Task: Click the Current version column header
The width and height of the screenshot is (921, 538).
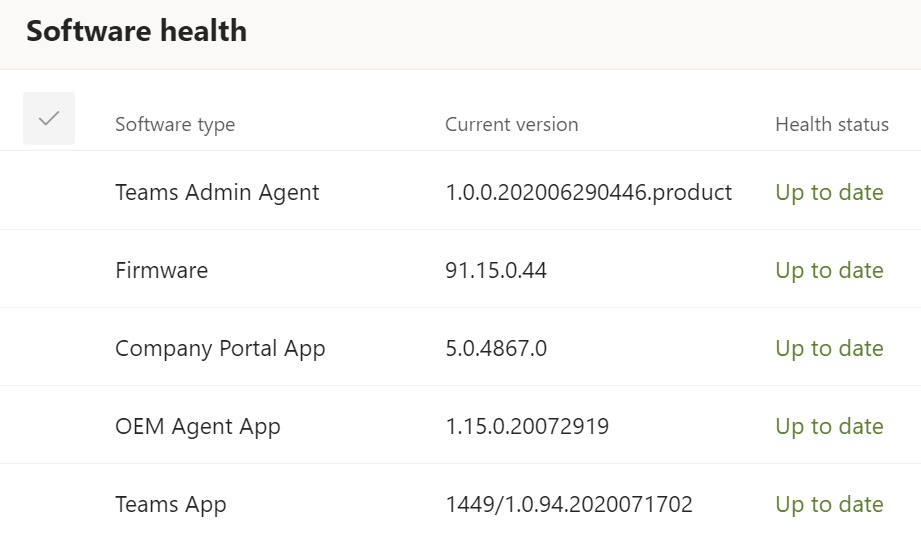Action: tap(511, 125)
